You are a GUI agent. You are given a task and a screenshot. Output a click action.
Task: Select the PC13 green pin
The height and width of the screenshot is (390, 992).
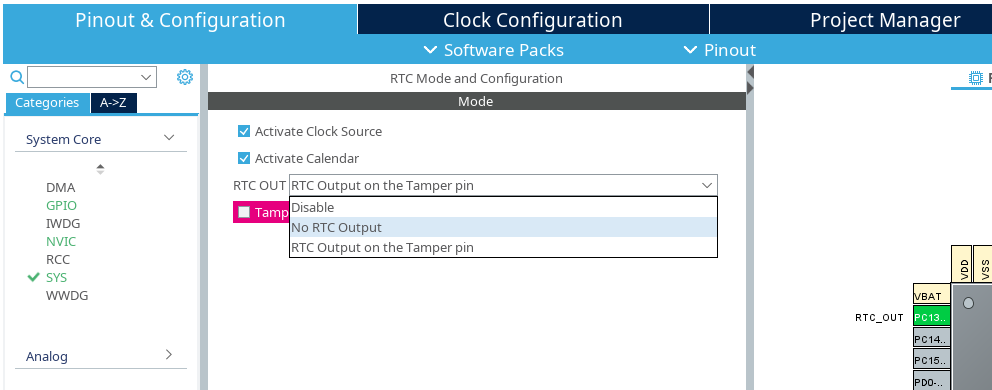[932, 317]
